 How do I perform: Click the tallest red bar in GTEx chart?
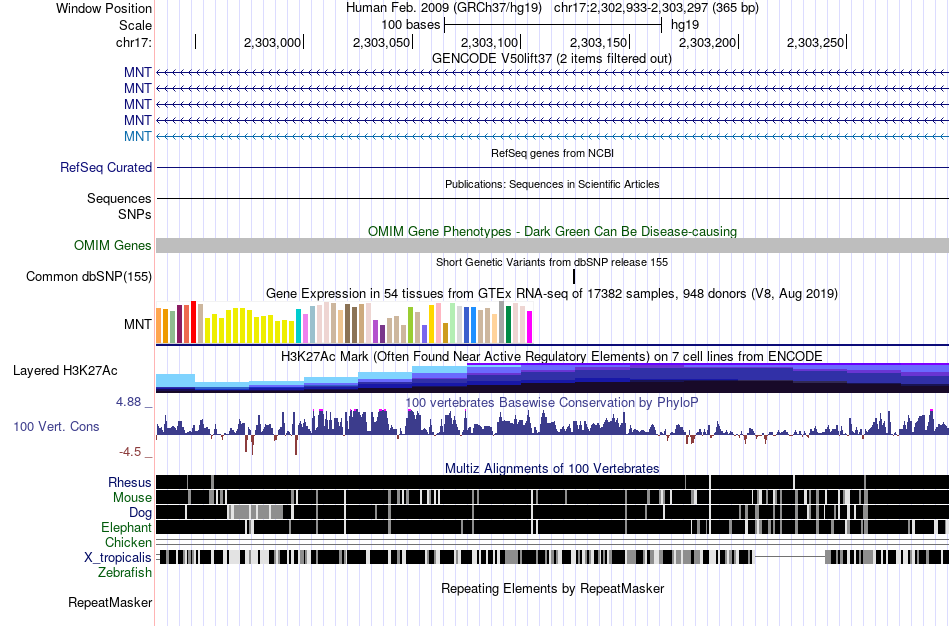[193, 322]
